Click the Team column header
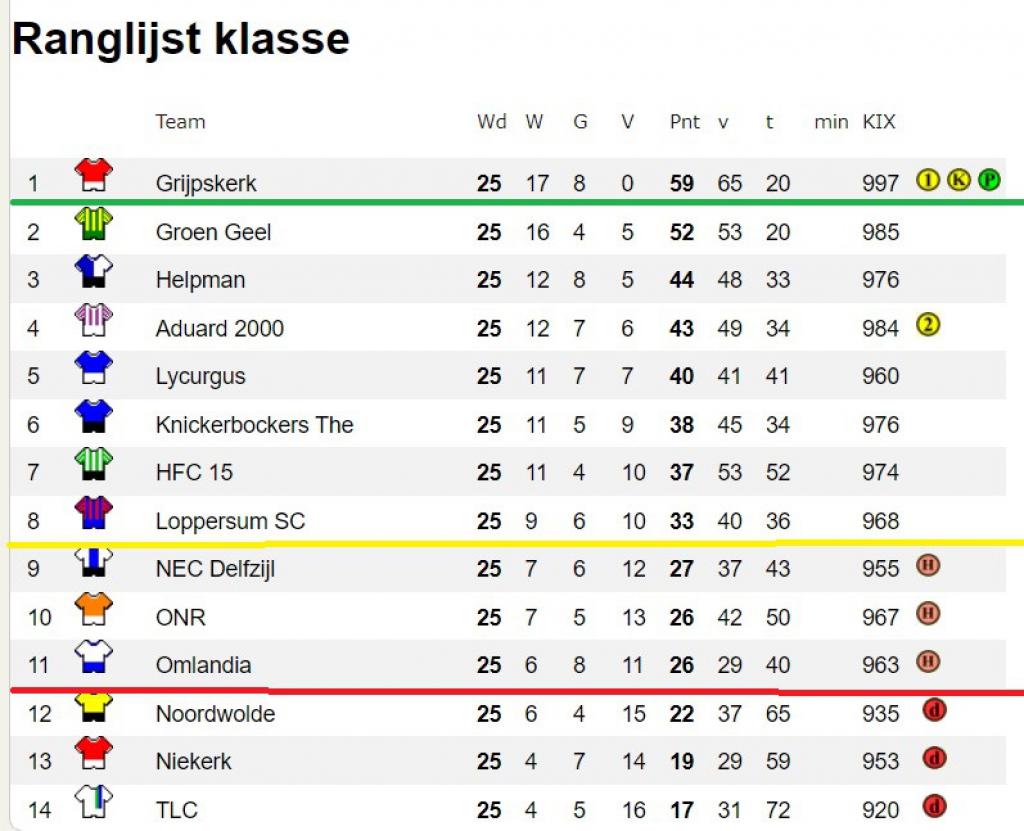The height and width of the screenshot is (831, 1024). pyautogui.click(x=180, y=122)
